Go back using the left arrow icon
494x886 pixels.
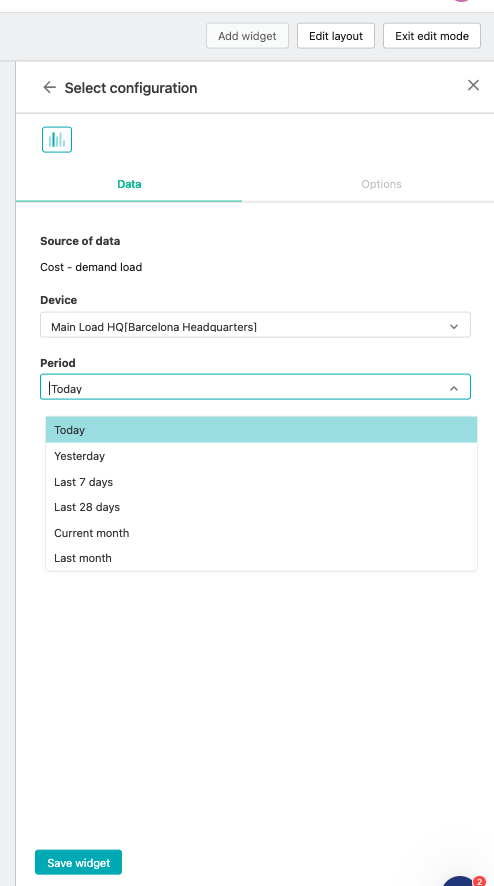tap(50, 88)
